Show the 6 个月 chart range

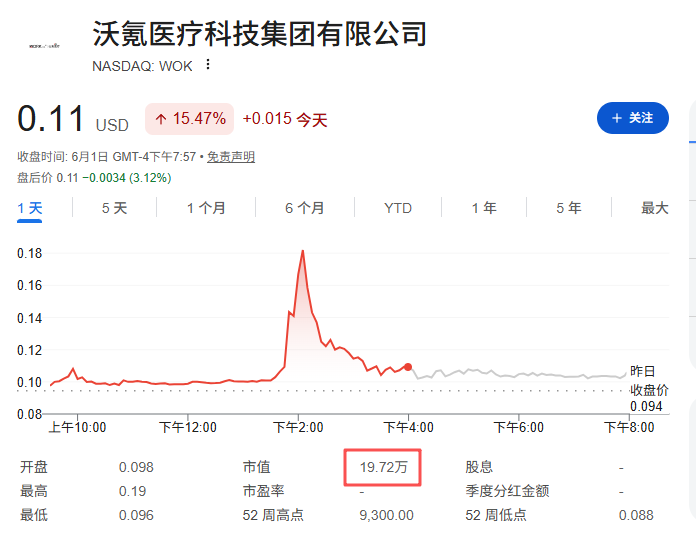304,208
